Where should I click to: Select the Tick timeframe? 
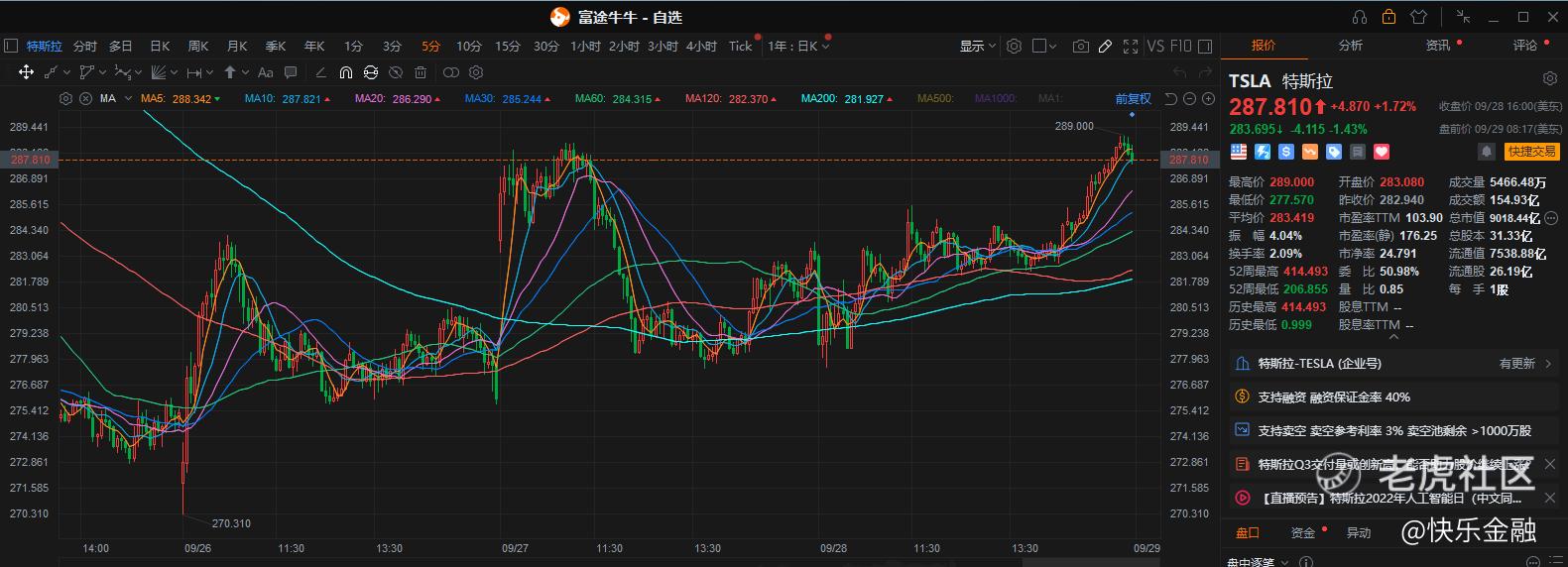point(741,46)
